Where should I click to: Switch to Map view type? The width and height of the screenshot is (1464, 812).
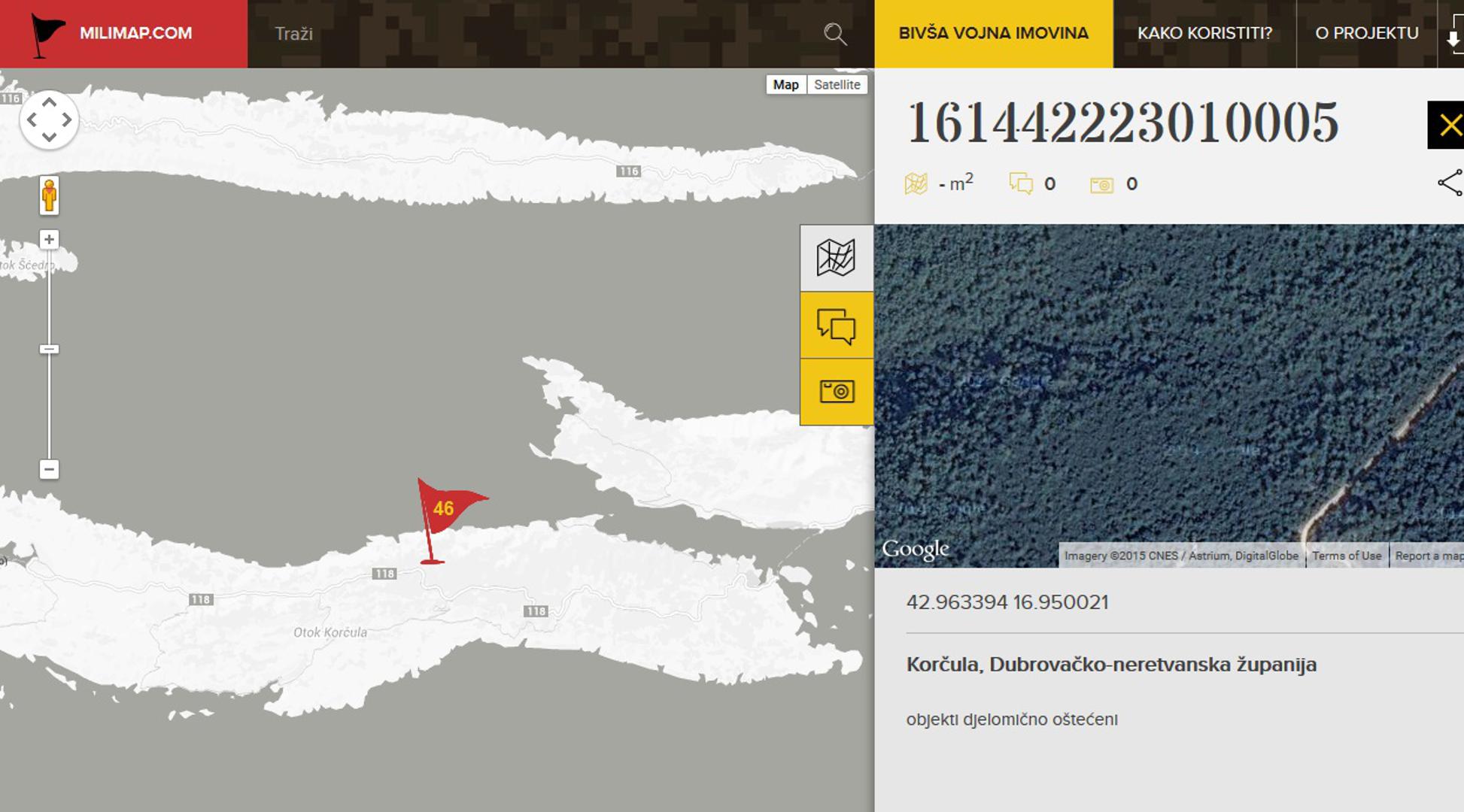click(x=785, y=85)
